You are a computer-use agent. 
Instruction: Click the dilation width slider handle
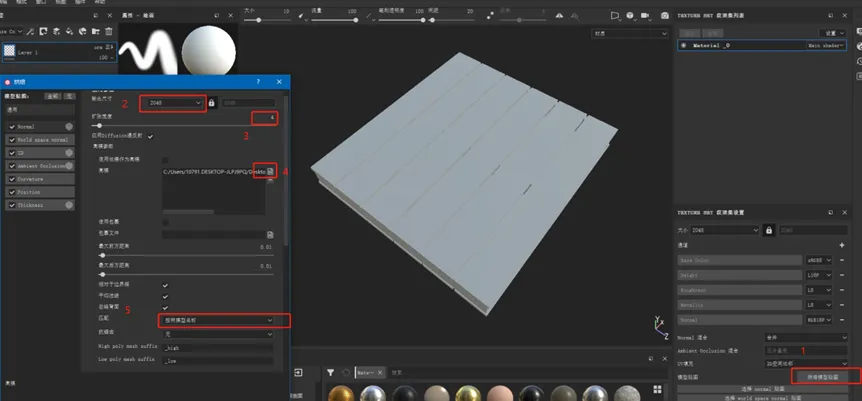(102, 125)
